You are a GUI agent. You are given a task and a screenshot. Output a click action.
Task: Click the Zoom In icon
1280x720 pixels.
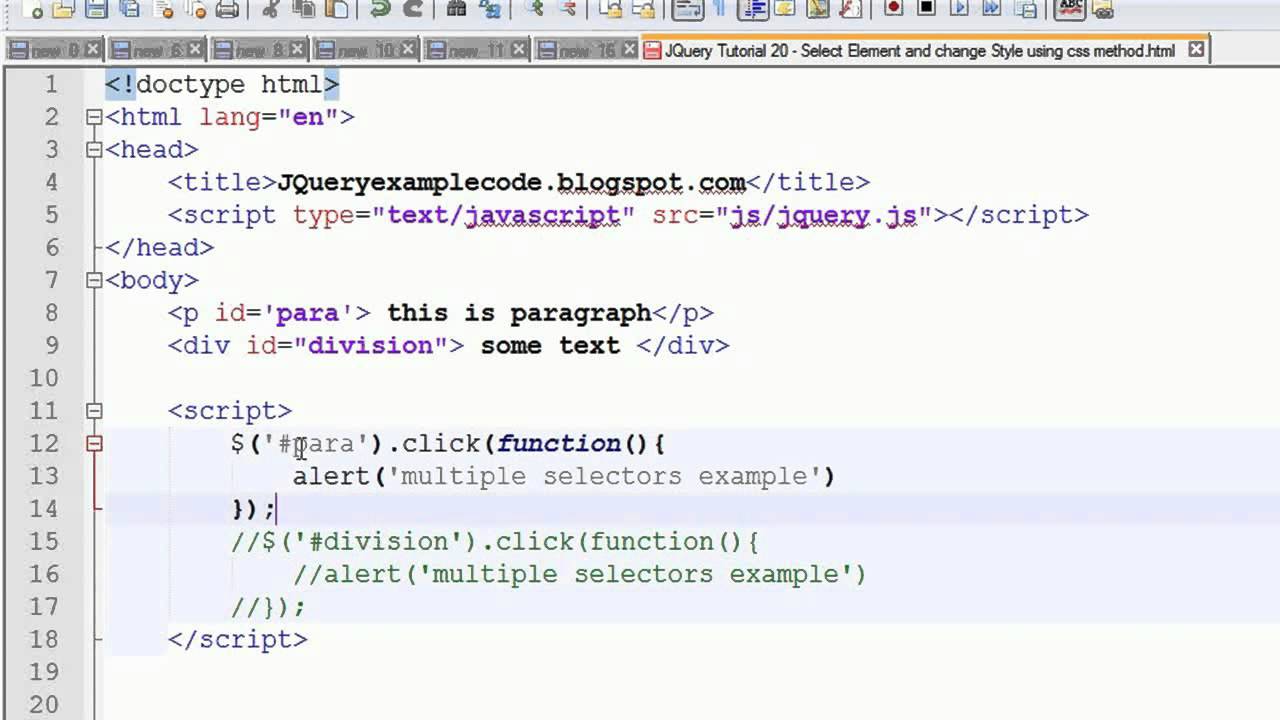click(533, 9)
